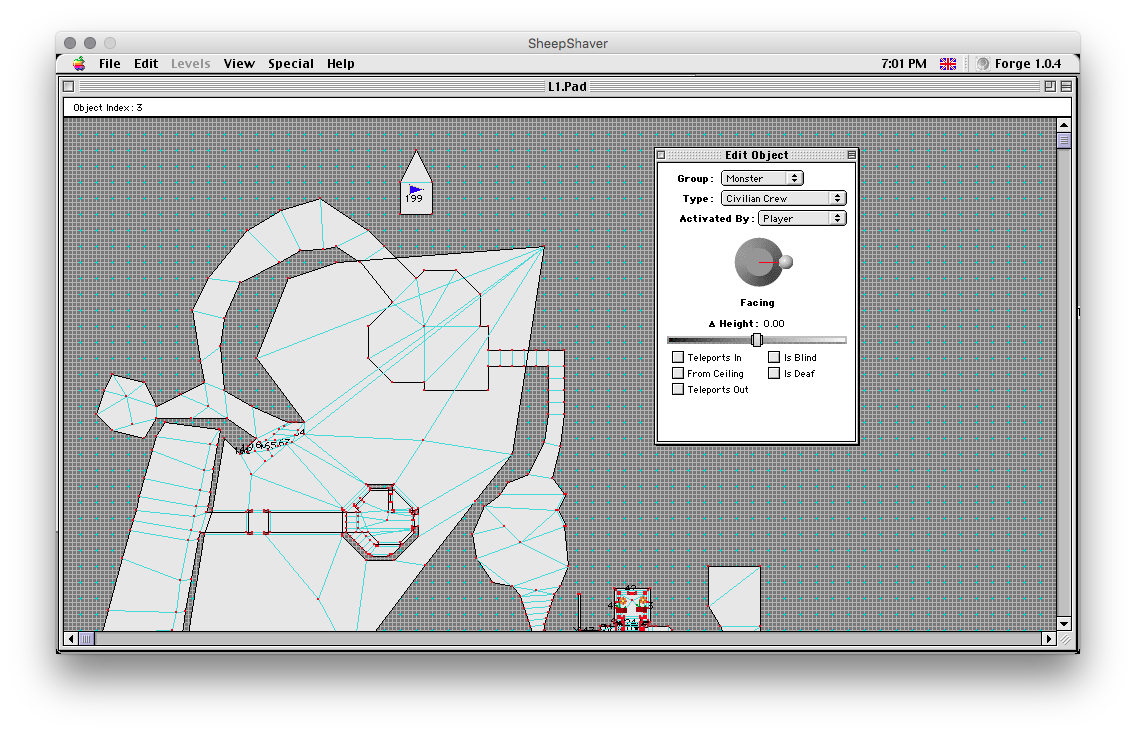Open the Type dropdown showing Civilian Crew

784,199
